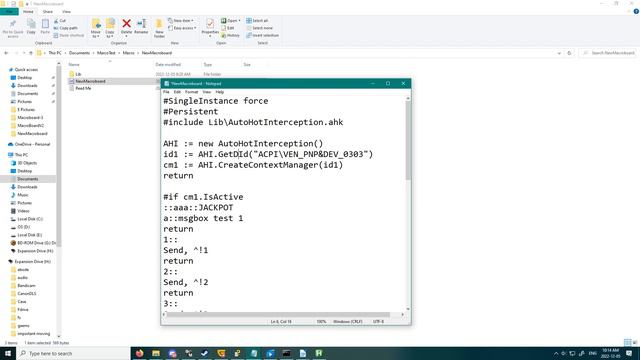Click History in the Open group
The width and height of the screenshot is (640, 360).
[231, 36]
